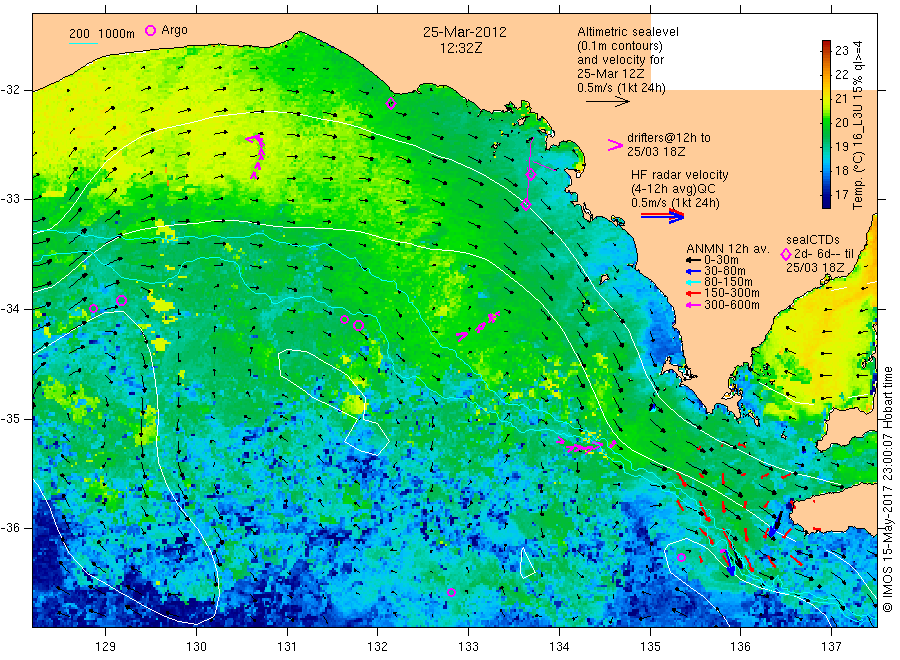Image resolution: width=900 pixels, height=660 pixels.
Task: Click the magenta drifter track near 34.2S 133.1E
Action: [478, 327]
